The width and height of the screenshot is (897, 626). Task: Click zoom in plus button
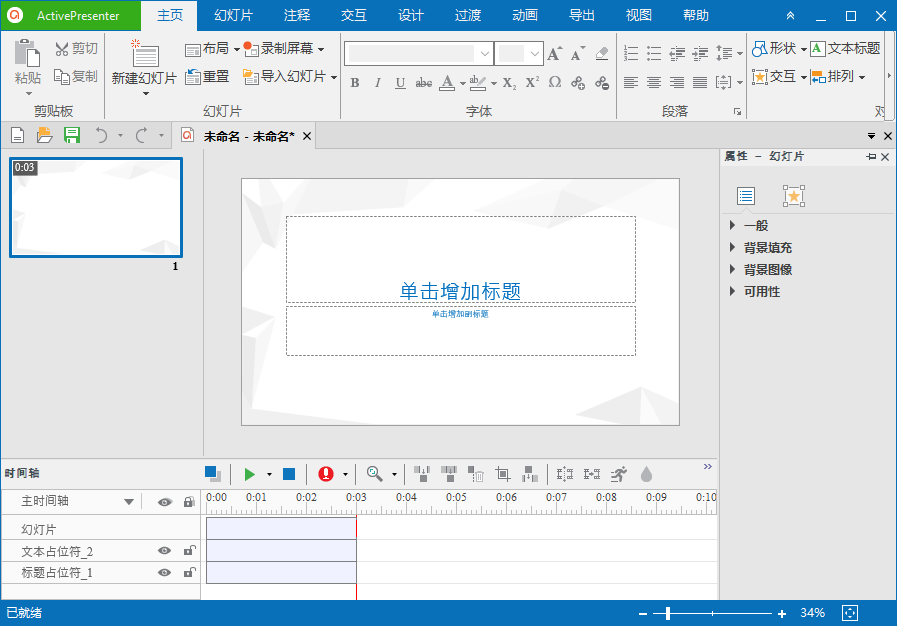pyautogui.click(x=782, y=613)
